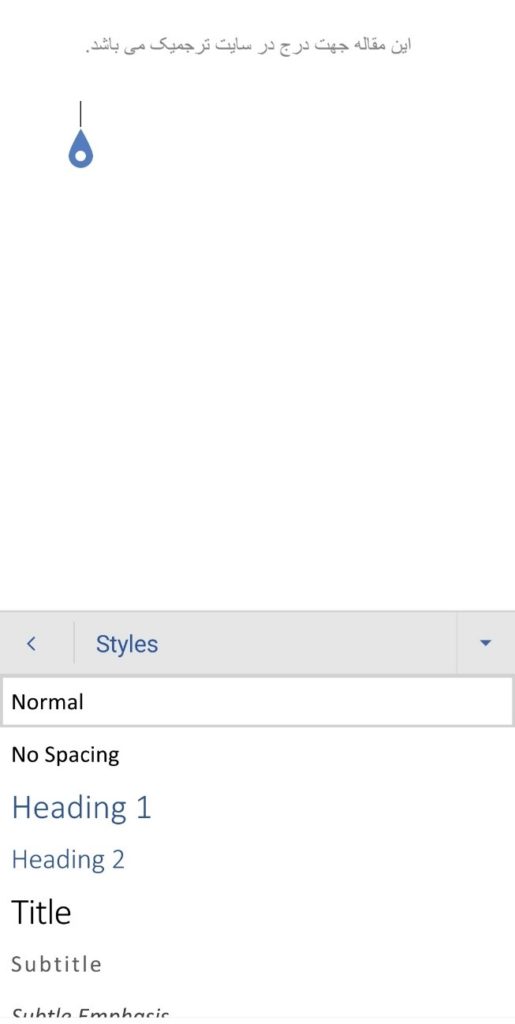Select the Title style
Screen dimensions: 515x1024
pyautogui.click(x=41, y=912)
